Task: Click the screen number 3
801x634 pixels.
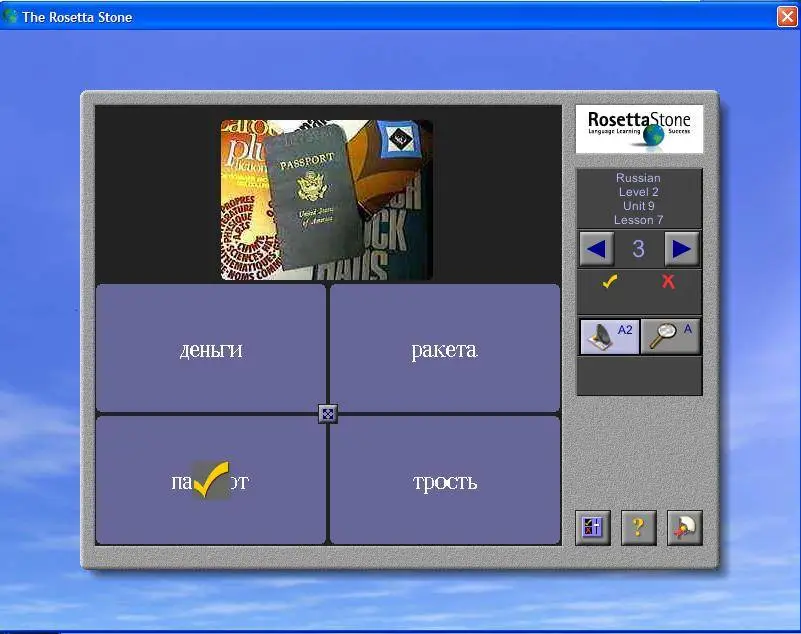Action: [x=639, y=249]
